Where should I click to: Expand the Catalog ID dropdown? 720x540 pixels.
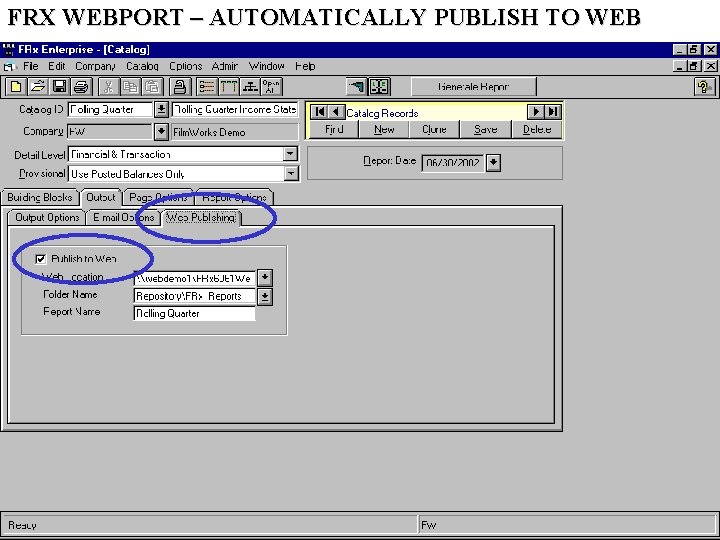[161, 109]
